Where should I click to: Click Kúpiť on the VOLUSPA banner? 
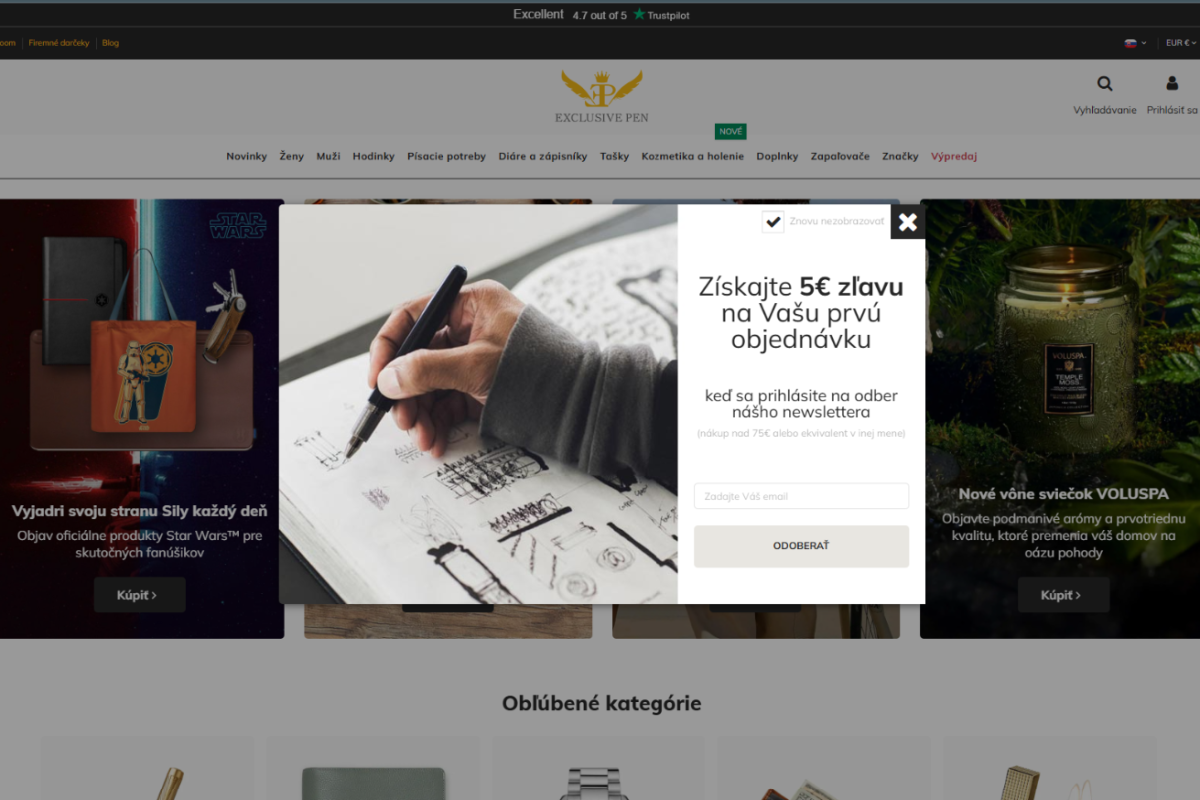point(1064,595)
